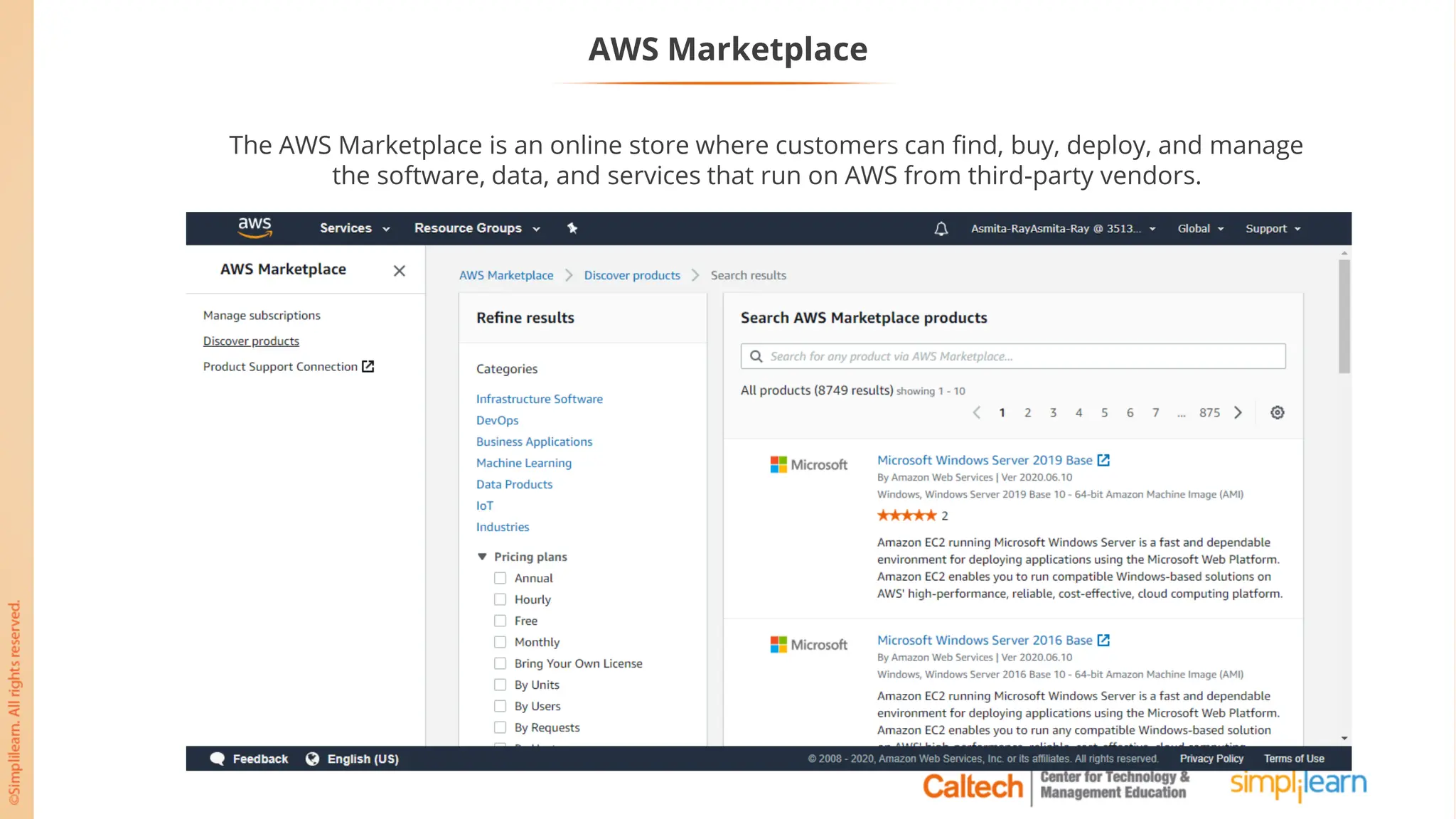Go to results page 4
The width and height of the screenshot is (1456, 819).
(x=1078, y=412)
